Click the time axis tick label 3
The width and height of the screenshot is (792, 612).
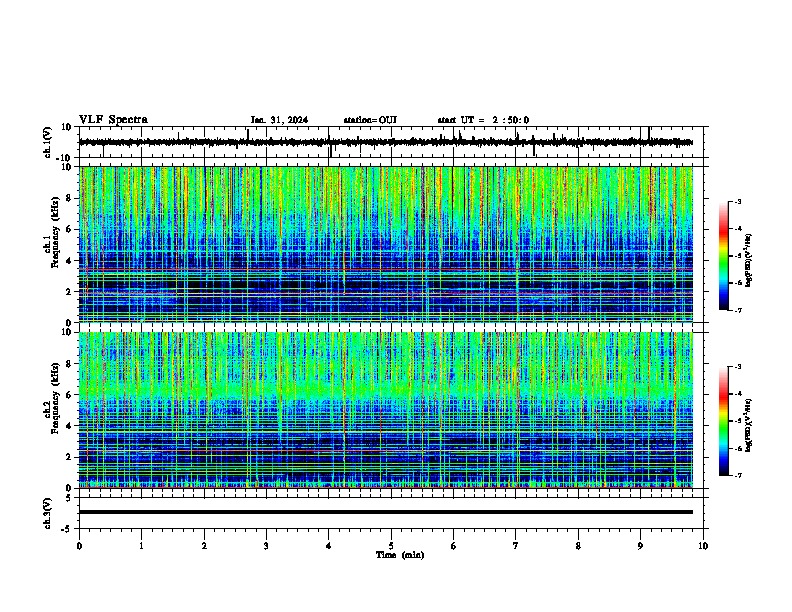[266, 546]
